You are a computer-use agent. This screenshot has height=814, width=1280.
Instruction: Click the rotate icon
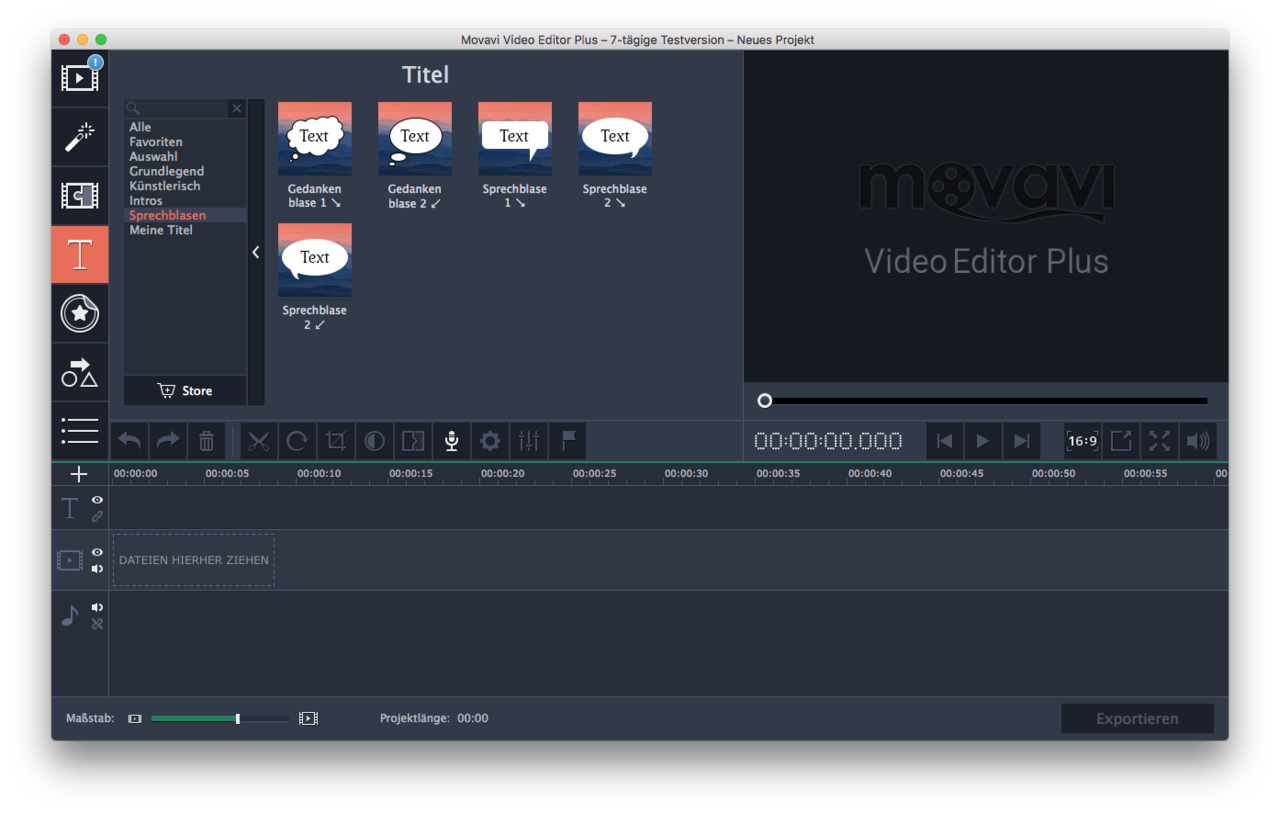(297, 441)
